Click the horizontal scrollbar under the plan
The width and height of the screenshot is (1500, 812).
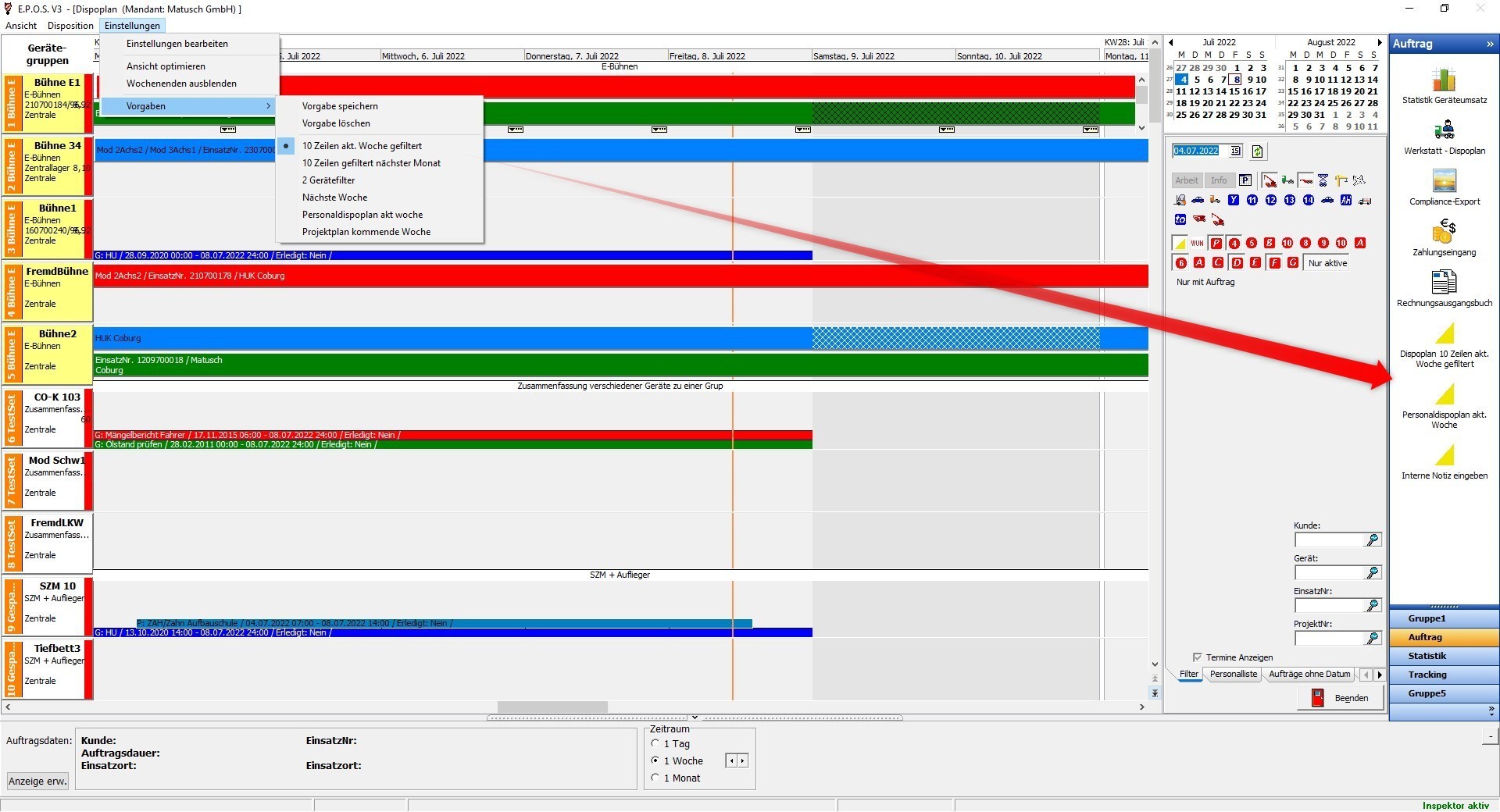[x=552, y=707]
